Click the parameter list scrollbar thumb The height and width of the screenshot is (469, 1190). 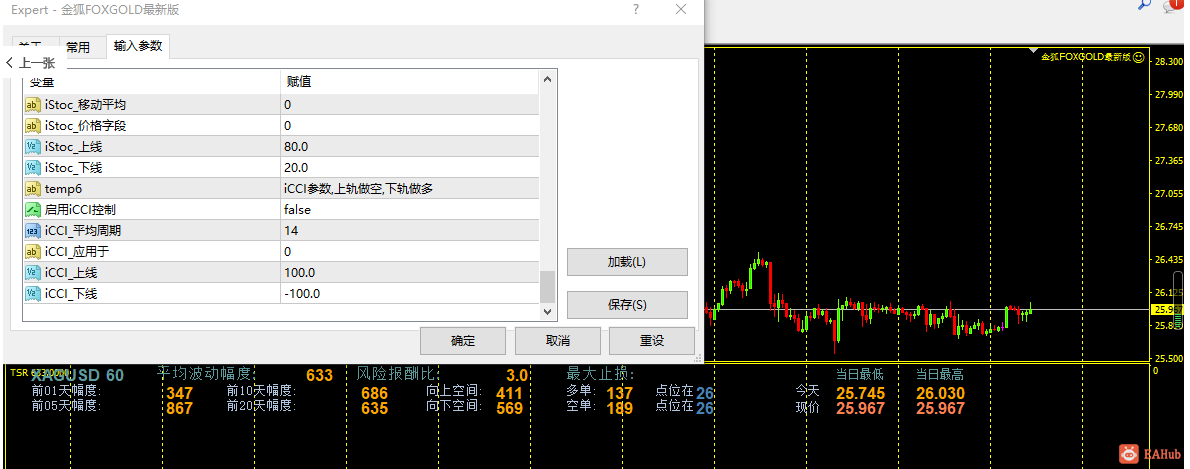click(x=547, y=287)
